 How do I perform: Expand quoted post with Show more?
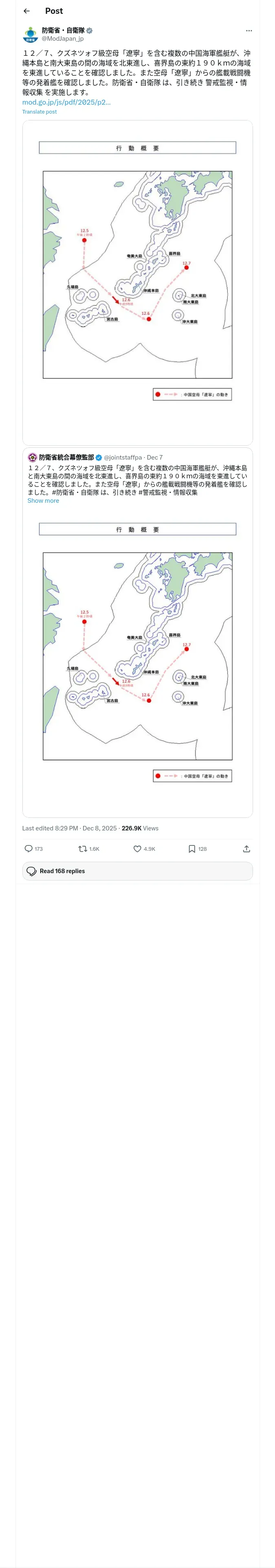[x=43, y=500]
